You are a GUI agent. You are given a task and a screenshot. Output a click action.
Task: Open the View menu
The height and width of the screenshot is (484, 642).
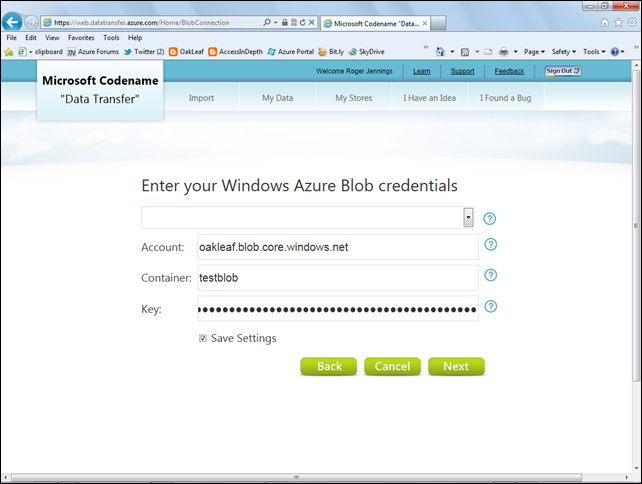click(52, 38)
